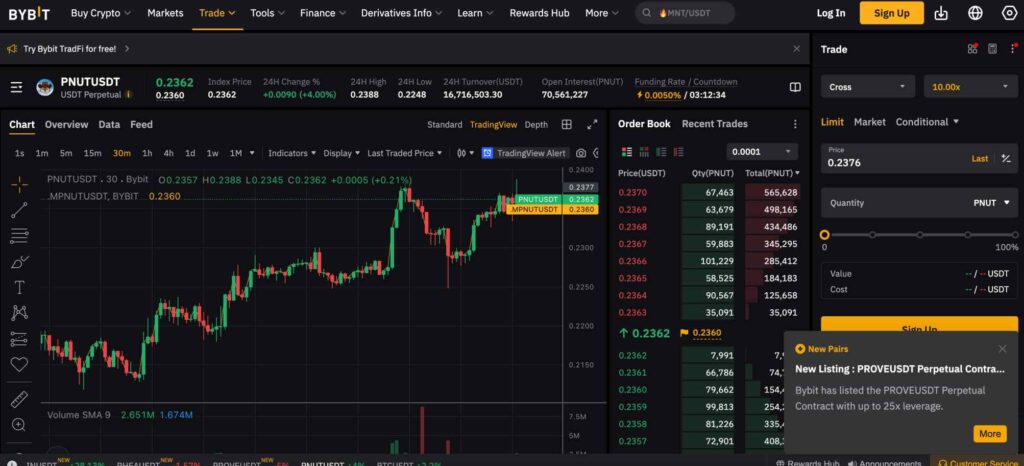1024x466 pixels.
Task: Click the Sign Up button in header
Action: (x=891, y=13)
